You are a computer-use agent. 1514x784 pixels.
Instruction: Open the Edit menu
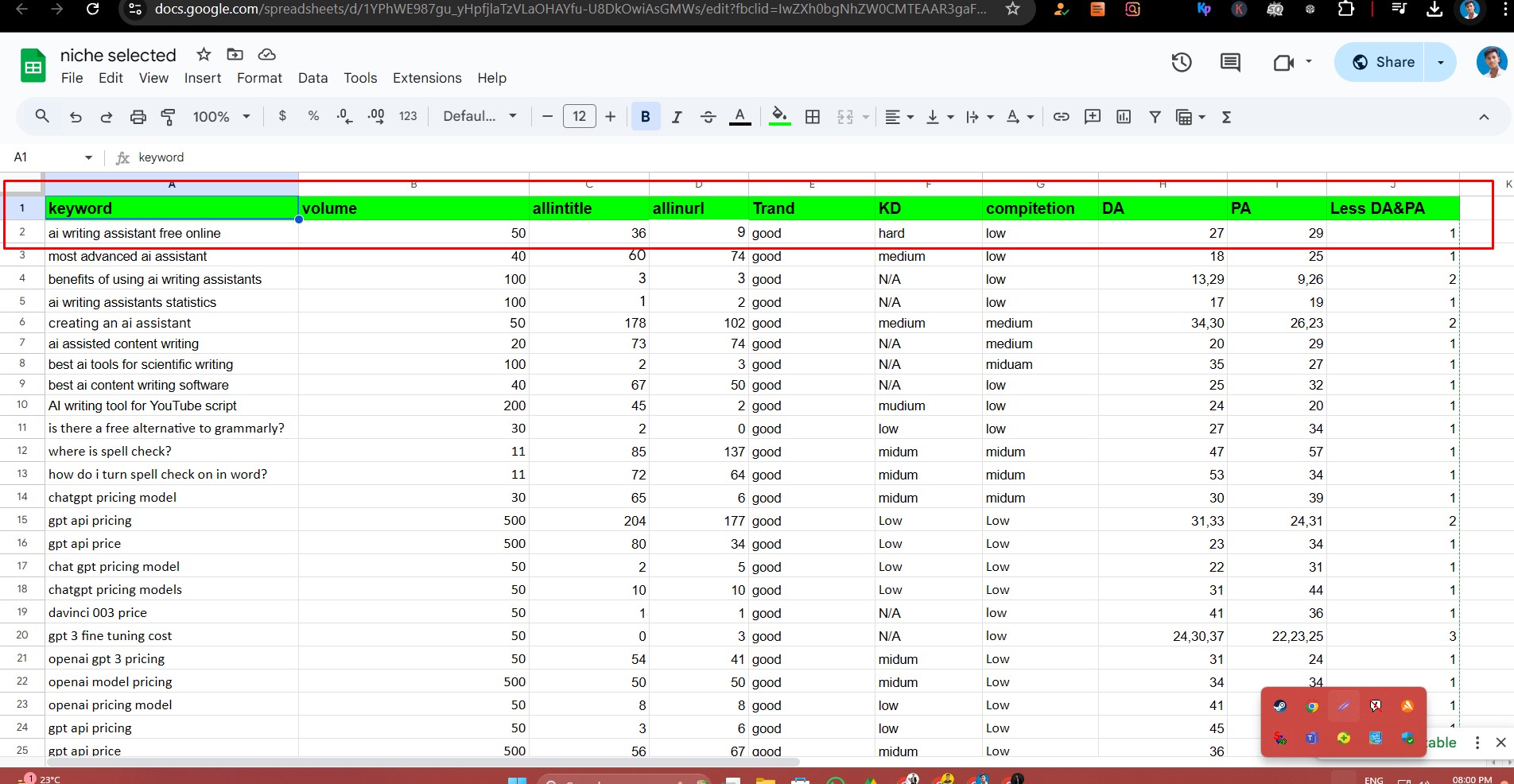click(111, 78)
